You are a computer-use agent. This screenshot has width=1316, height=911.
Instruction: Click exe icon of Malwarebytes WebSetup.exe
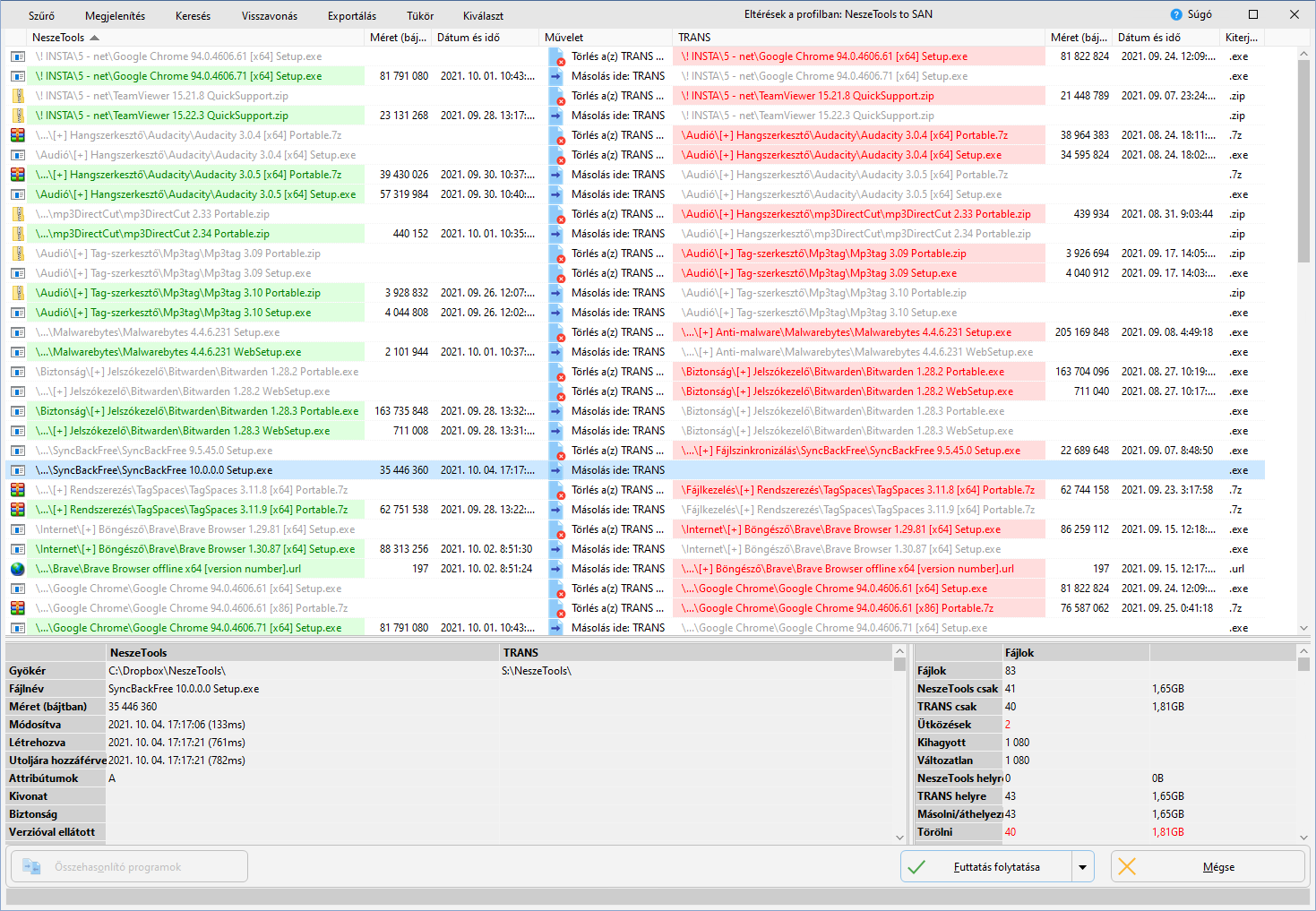[x=18, y=352]
